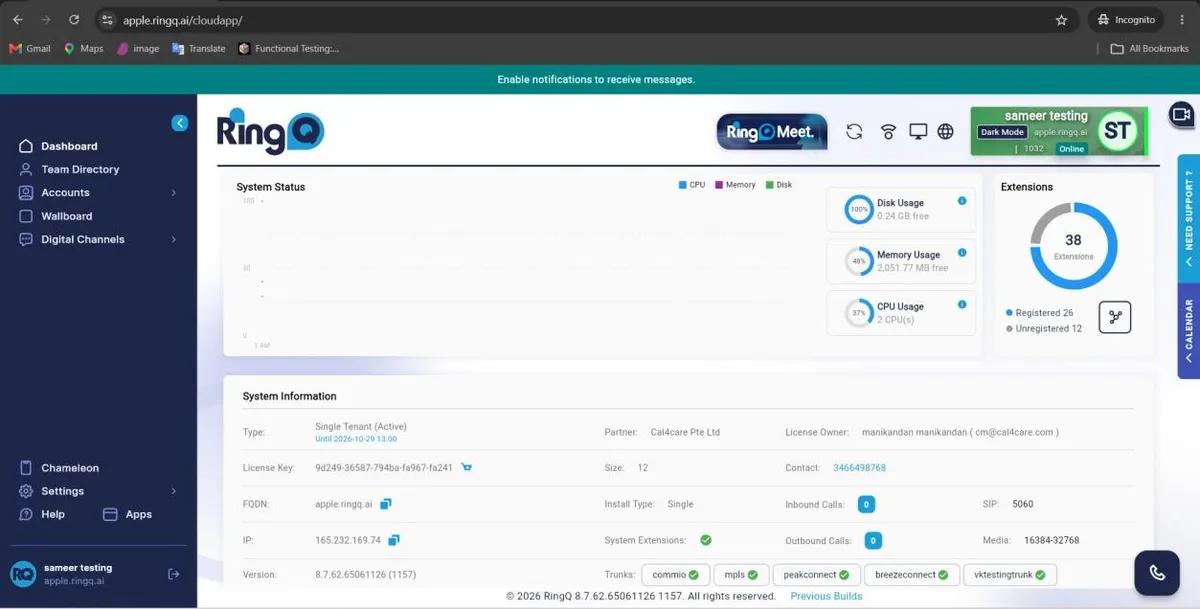Open Help in sidebar
Viewport: 1200px width, 609px height.
tap(53, 514)
